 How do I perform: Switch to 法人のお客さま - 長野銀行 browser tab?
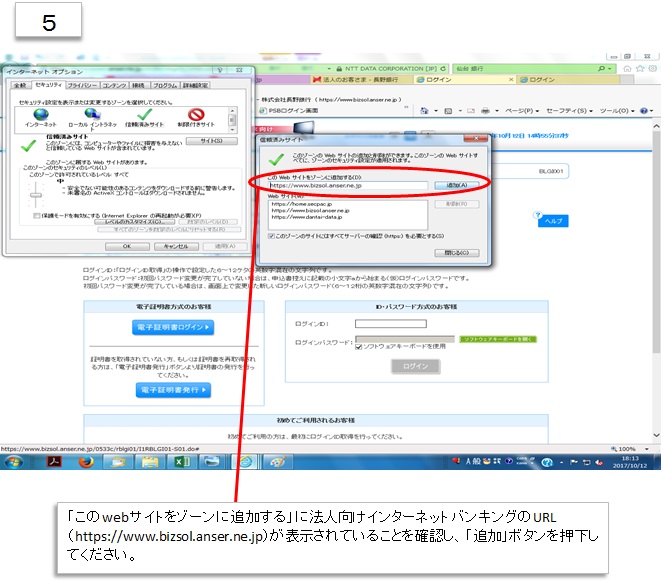(360, 79)
